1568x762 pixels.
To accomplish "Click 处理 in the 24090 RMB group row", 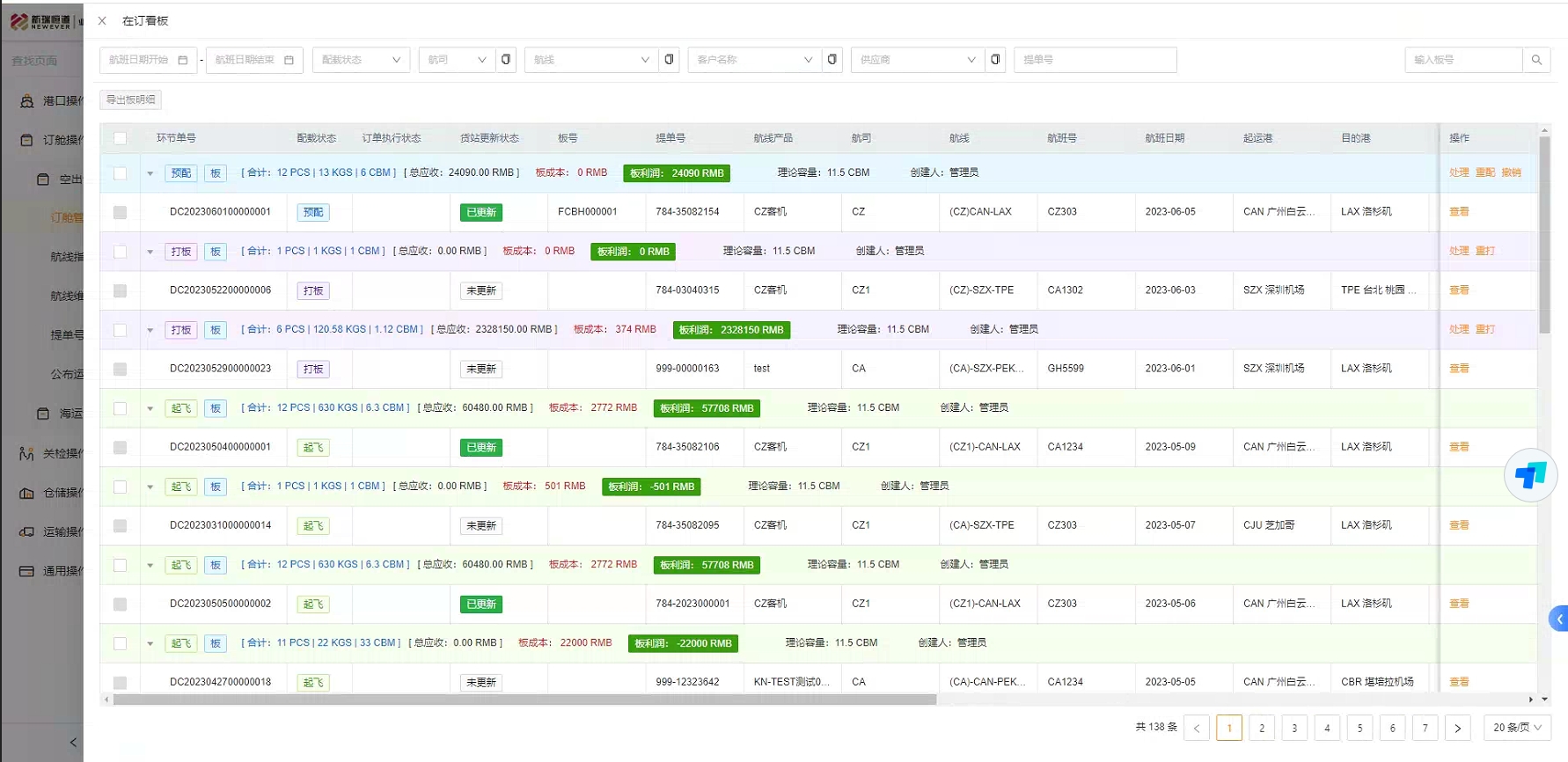I will pyautogui.click(x=1459, y=172).
